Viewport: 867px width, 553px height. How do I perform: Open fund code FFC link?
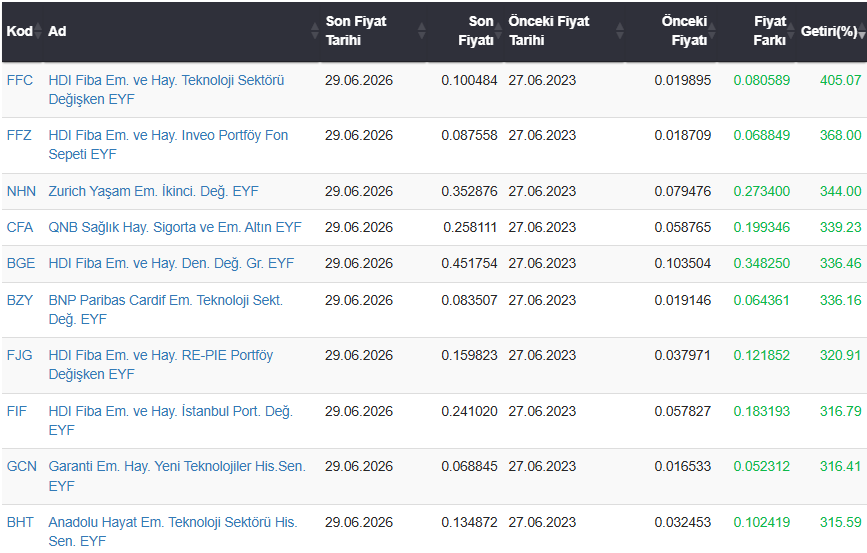click(x=20, y=80)
